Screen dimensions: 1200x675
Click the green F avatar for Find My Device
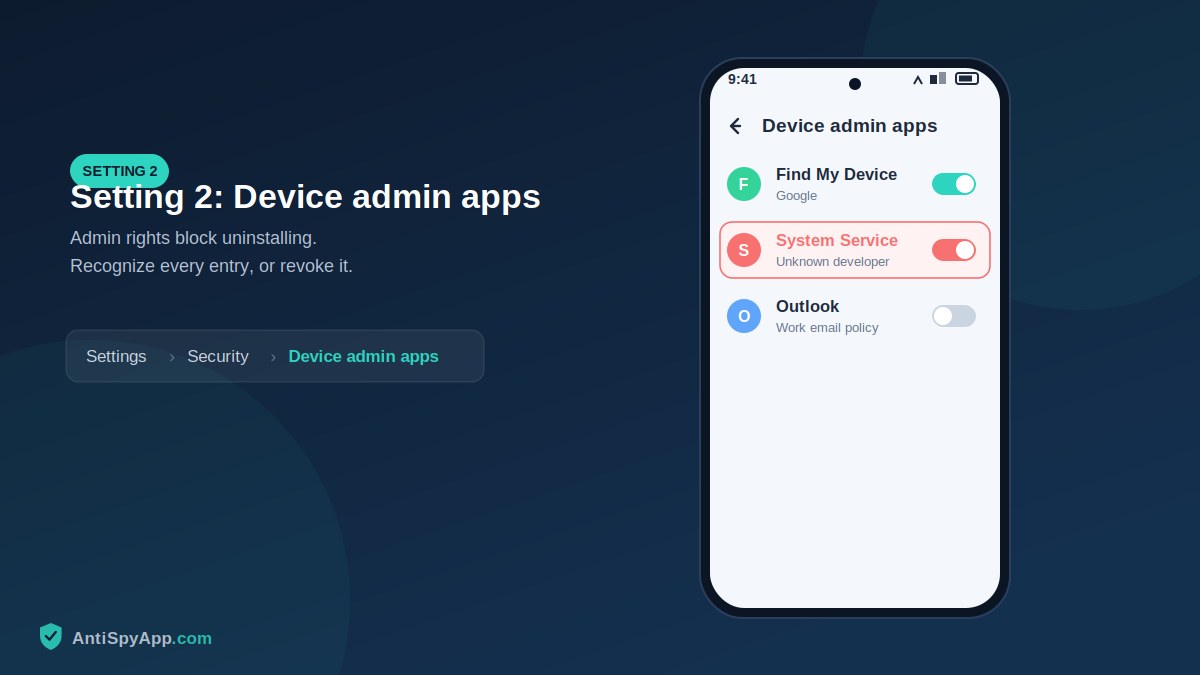pyautogui.click(x=744, y=184)
